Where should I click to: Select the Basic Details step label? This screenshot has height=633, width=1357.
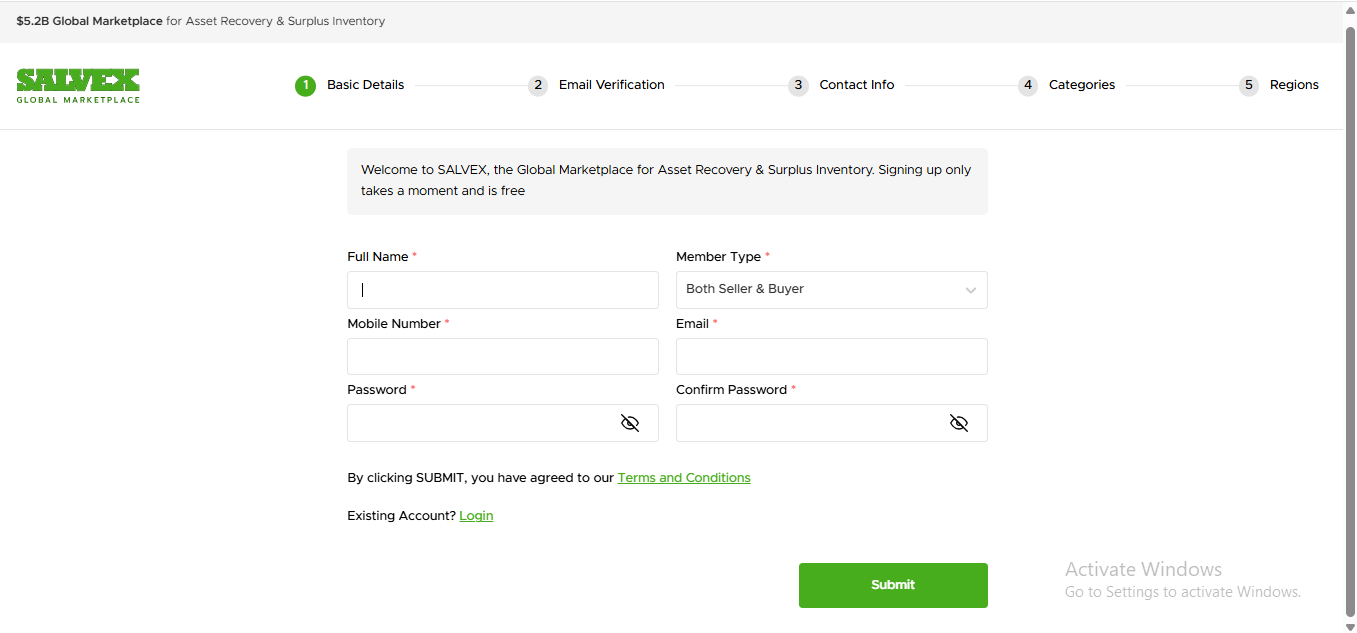click(366, 85)
